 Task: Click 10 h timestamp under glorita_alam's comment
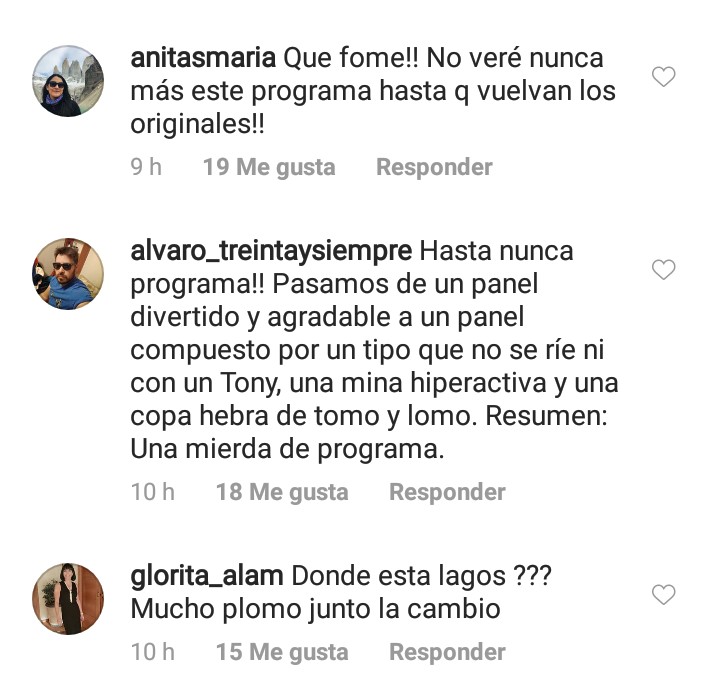tap(152, 653)
